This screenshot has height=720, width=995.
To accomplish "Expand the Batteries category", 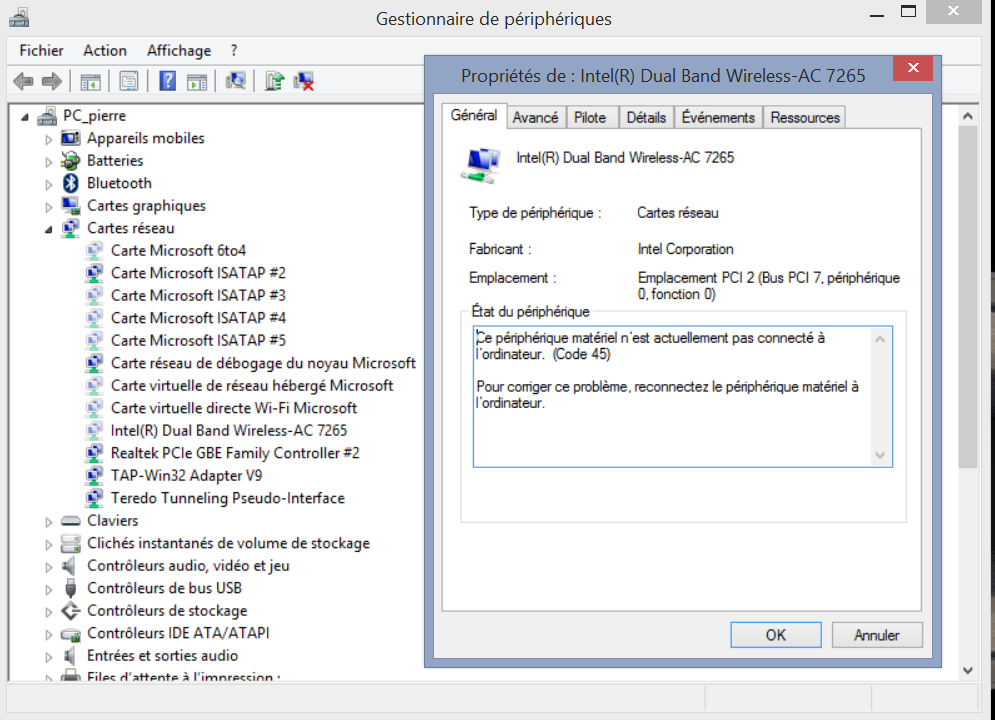I will (48, 161).
